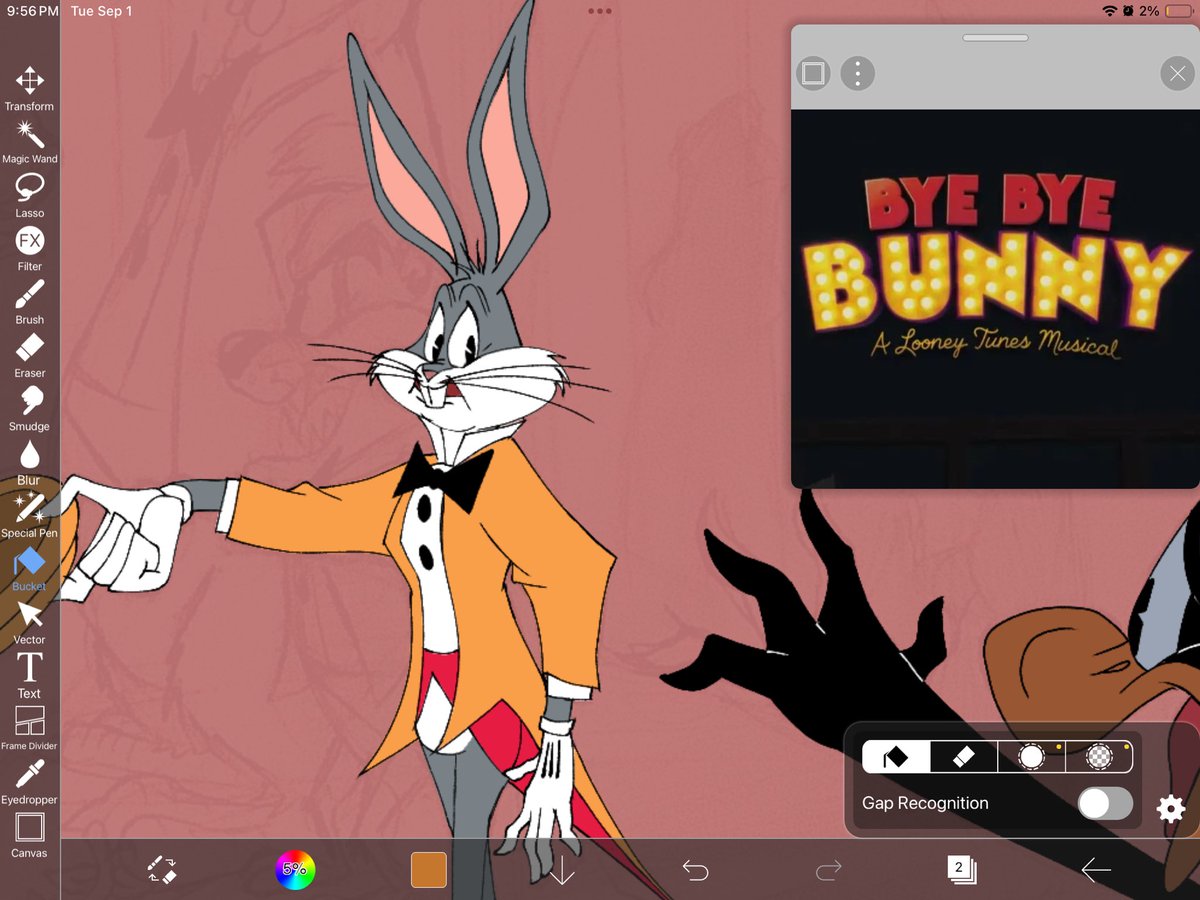Viewport: 1200px width, 900px height.
Task: Select the Brush tool
Action: (x=29, y=301)
